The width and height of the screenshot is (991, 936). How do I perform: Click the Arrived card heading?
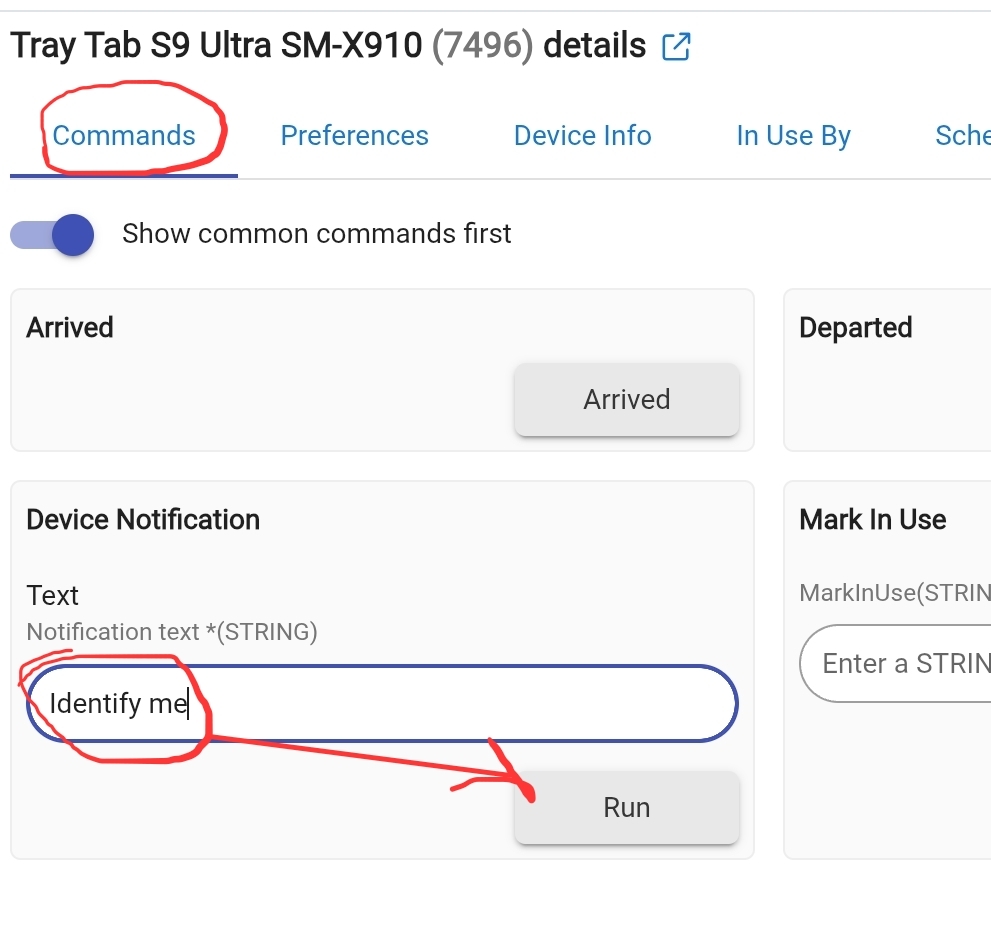70,328
